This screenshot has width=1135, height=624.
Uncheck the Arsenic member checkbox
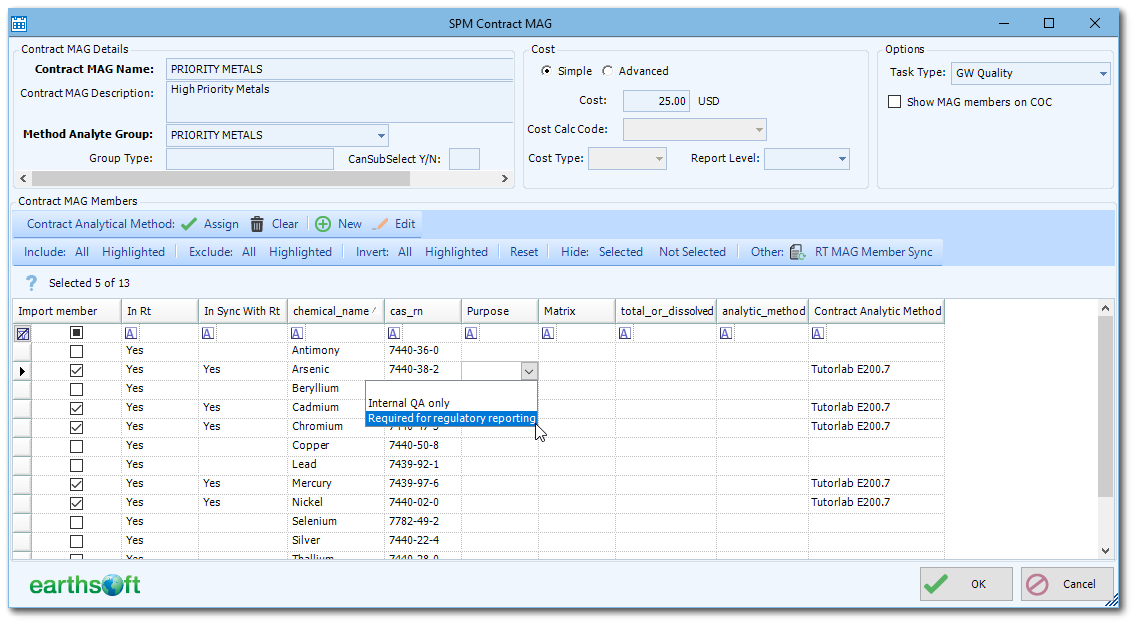pyautogui.click(x=74, y=369)
